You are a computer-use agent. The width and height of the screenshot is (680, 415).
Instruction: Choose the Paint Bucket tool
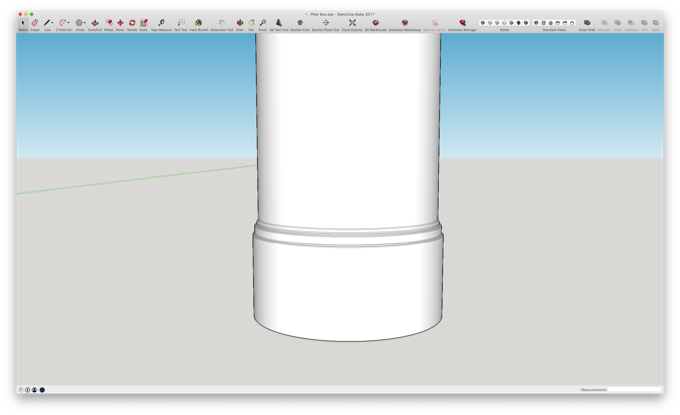tap(199, 23)
